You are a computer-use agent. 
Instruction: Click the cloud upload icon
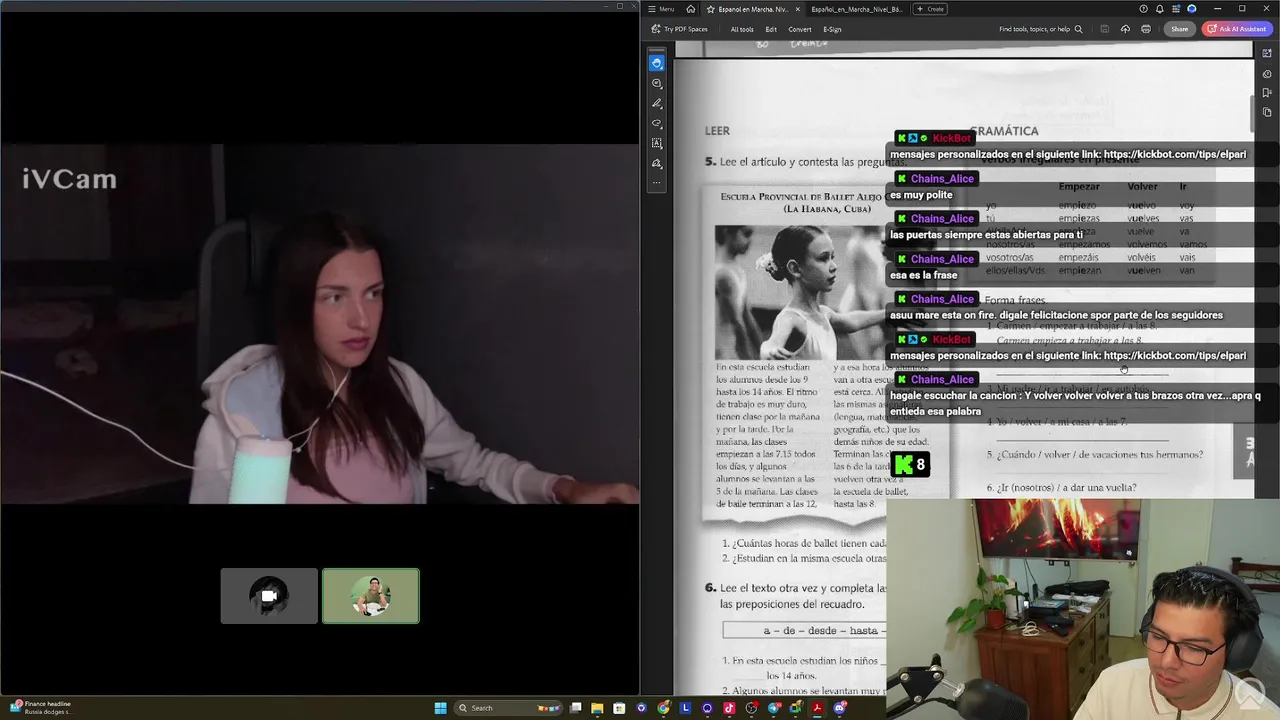(1125, 29)
